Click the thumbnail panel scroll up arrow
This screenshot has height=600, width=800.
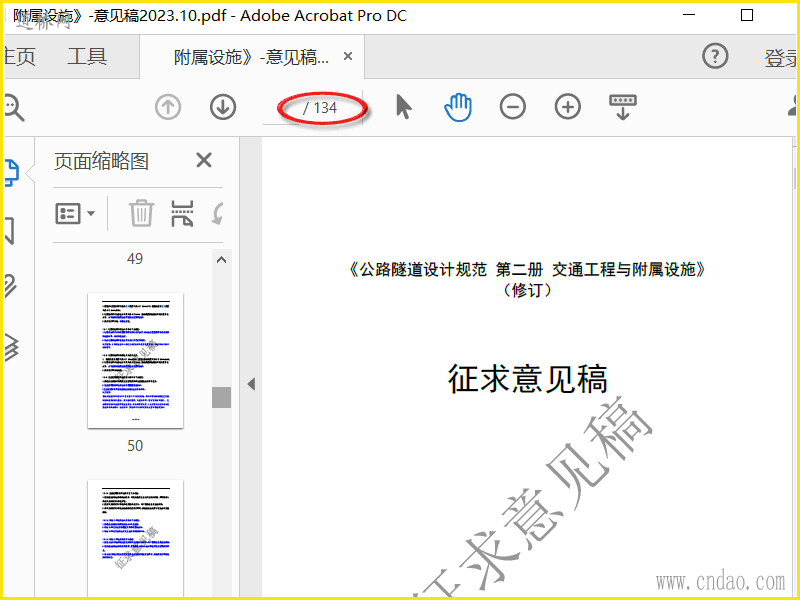[221, 260]
